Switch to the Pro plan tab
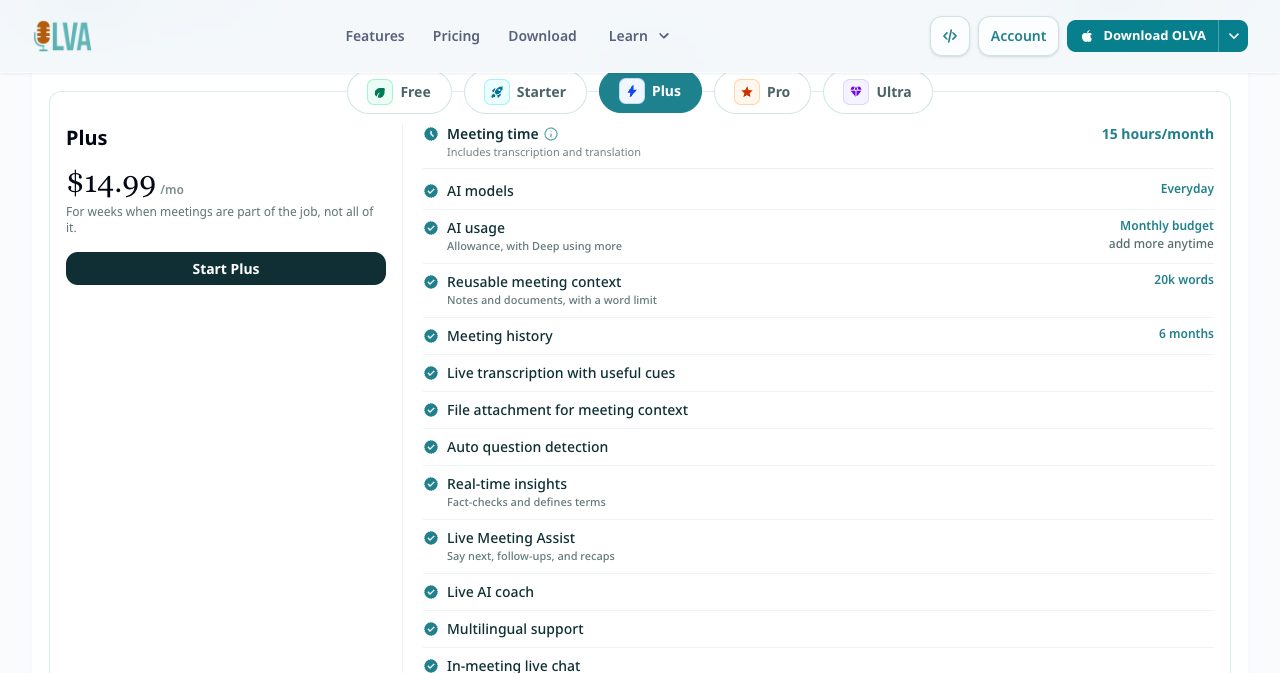 click(762, 92)
